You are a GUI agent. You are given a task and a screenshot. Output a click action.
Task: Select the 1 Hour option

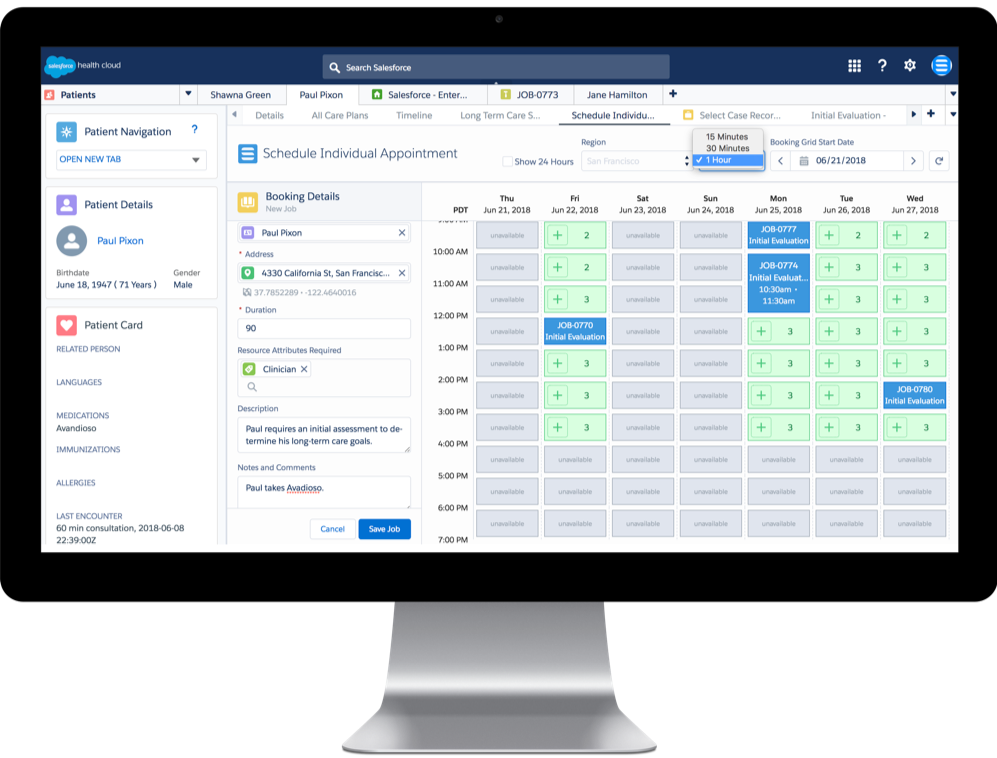click(x=729, y=160)
